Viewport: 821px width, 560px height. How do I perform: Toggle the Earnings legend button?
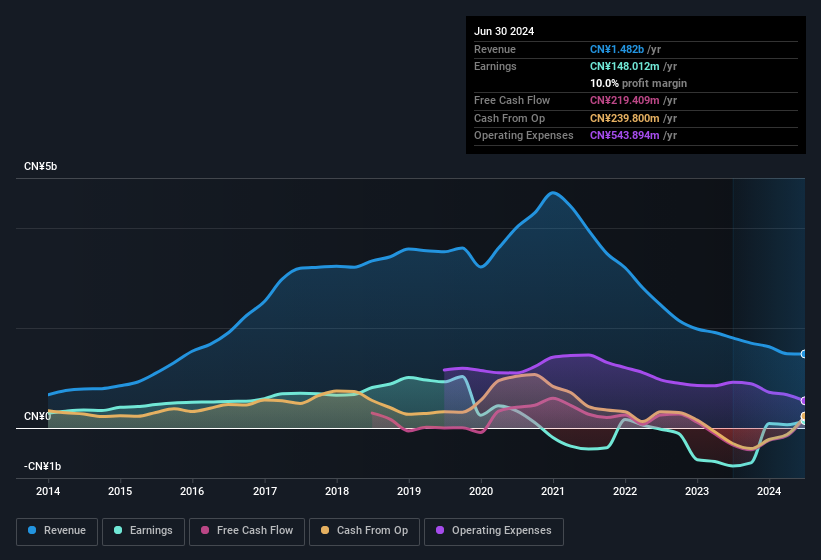(x=143, y=531)
